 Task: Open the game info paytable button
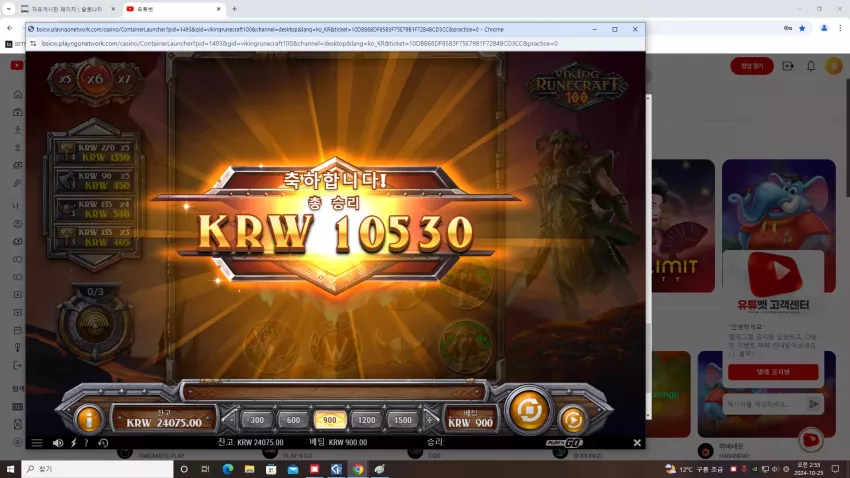pos(88,419)
